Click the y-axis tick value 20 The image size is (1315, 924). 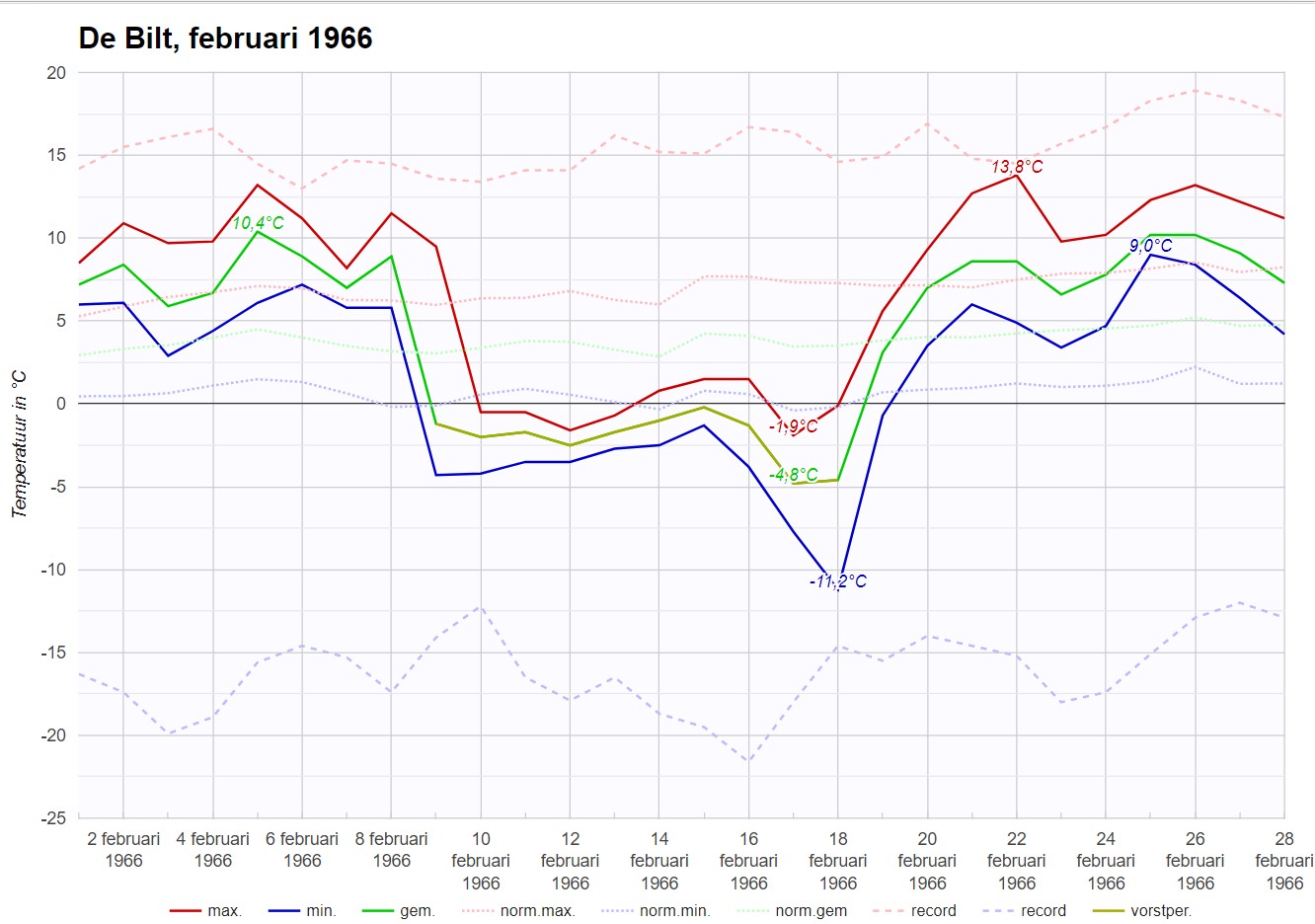[56, 73]
